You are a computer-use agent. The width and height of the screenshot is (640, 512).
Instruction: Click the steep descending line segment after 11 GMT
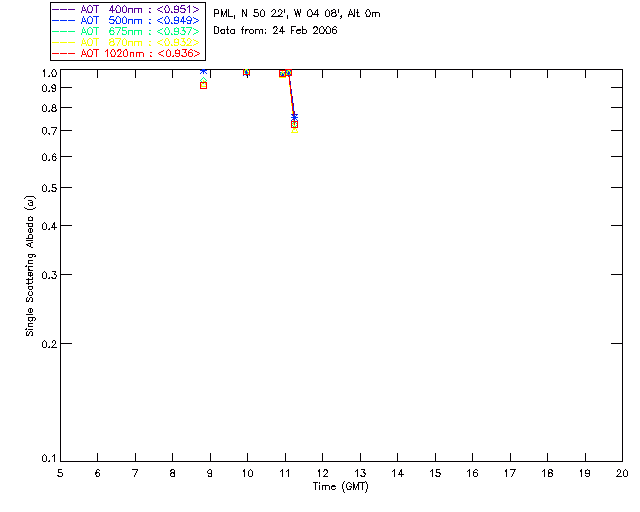(291, 96)
